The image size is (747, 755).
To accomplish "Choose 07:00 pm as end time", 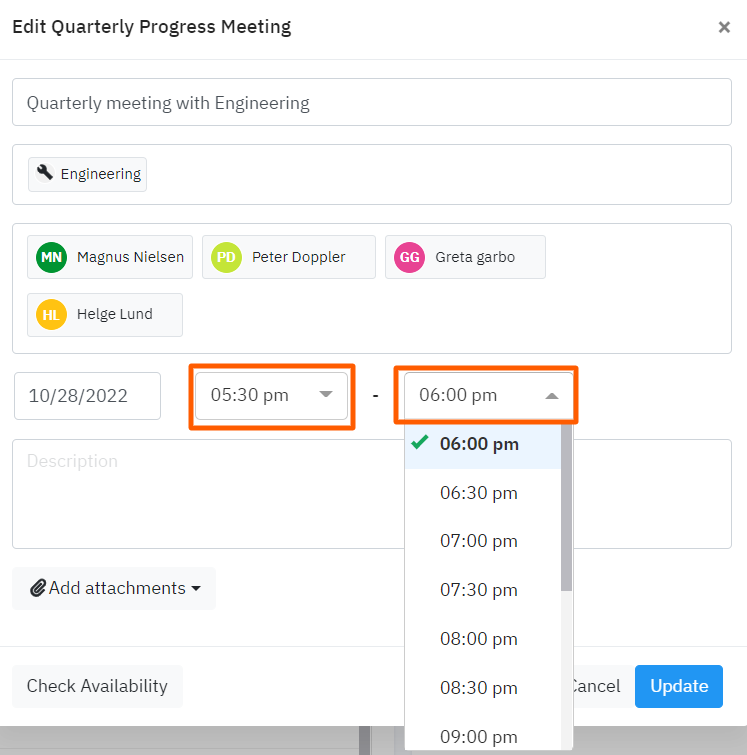I will [x=479, y=541].
